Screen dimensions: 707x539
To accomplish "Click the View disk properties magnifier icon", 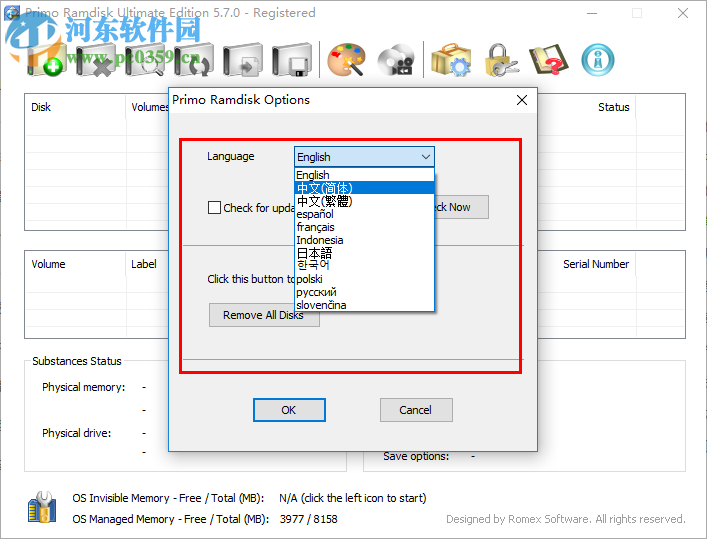I will coord(145,60).
